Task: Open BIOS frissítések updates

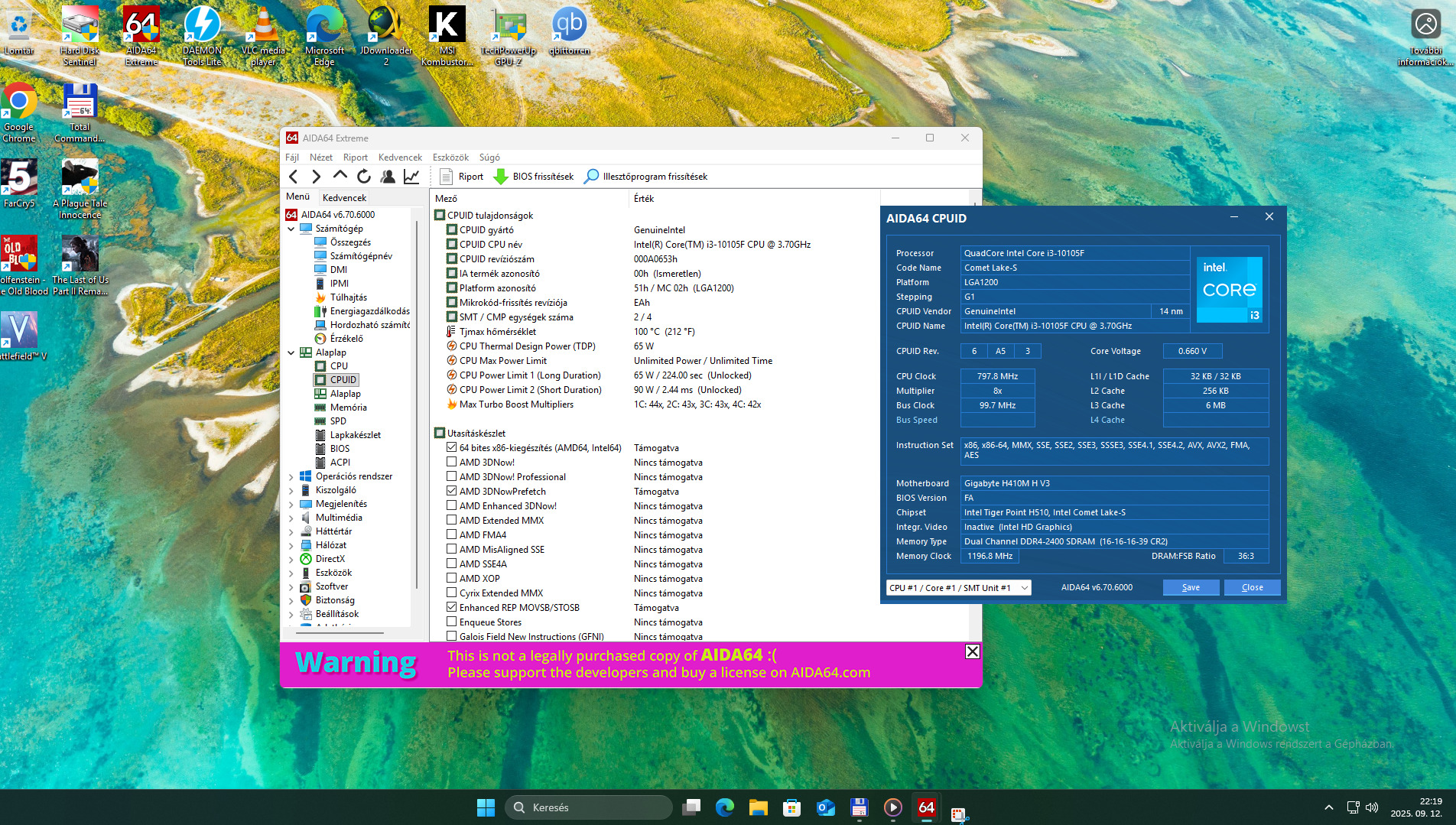Action: click(x=534, y=177)
